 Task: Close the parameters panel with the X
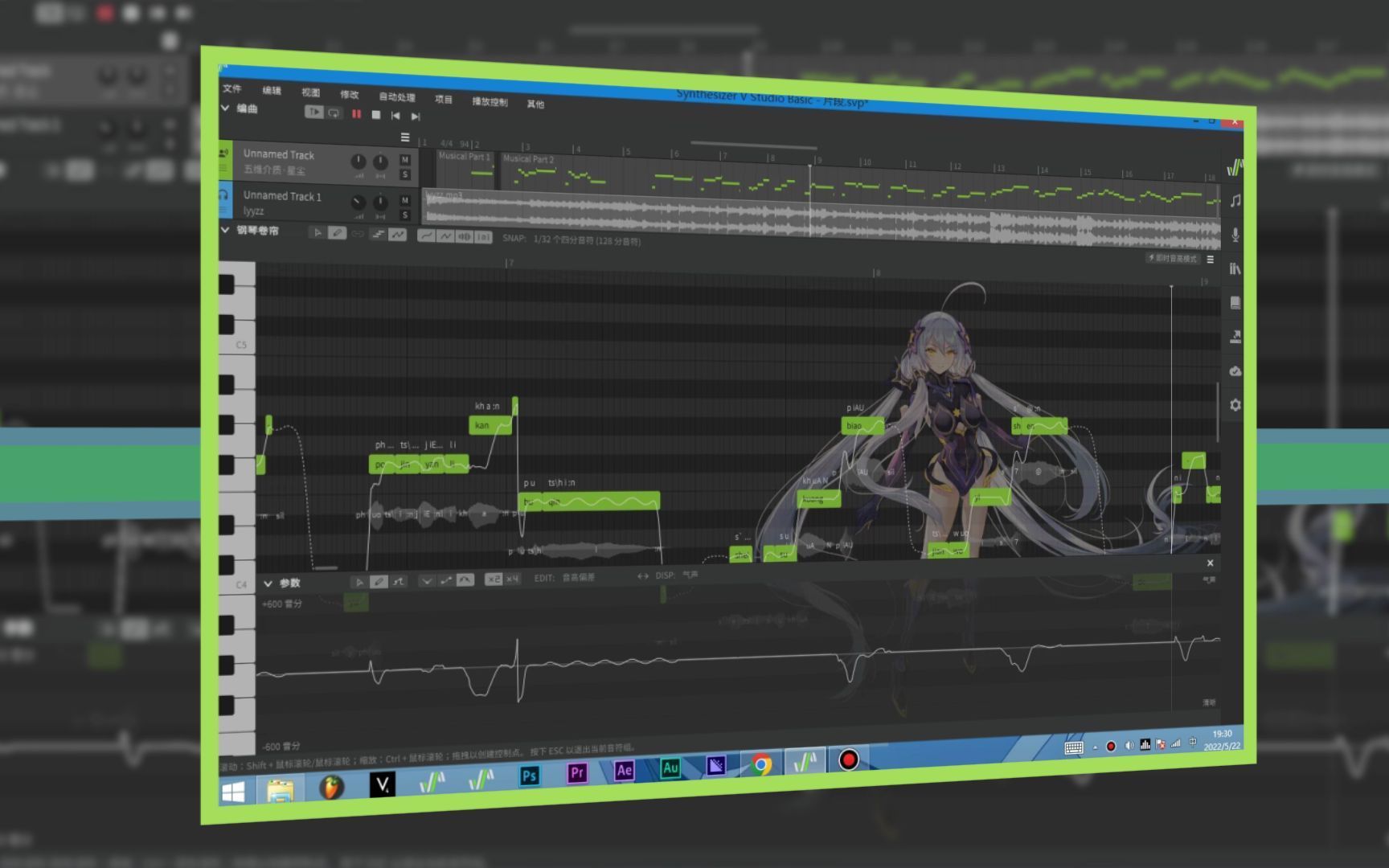point(1210,563)
